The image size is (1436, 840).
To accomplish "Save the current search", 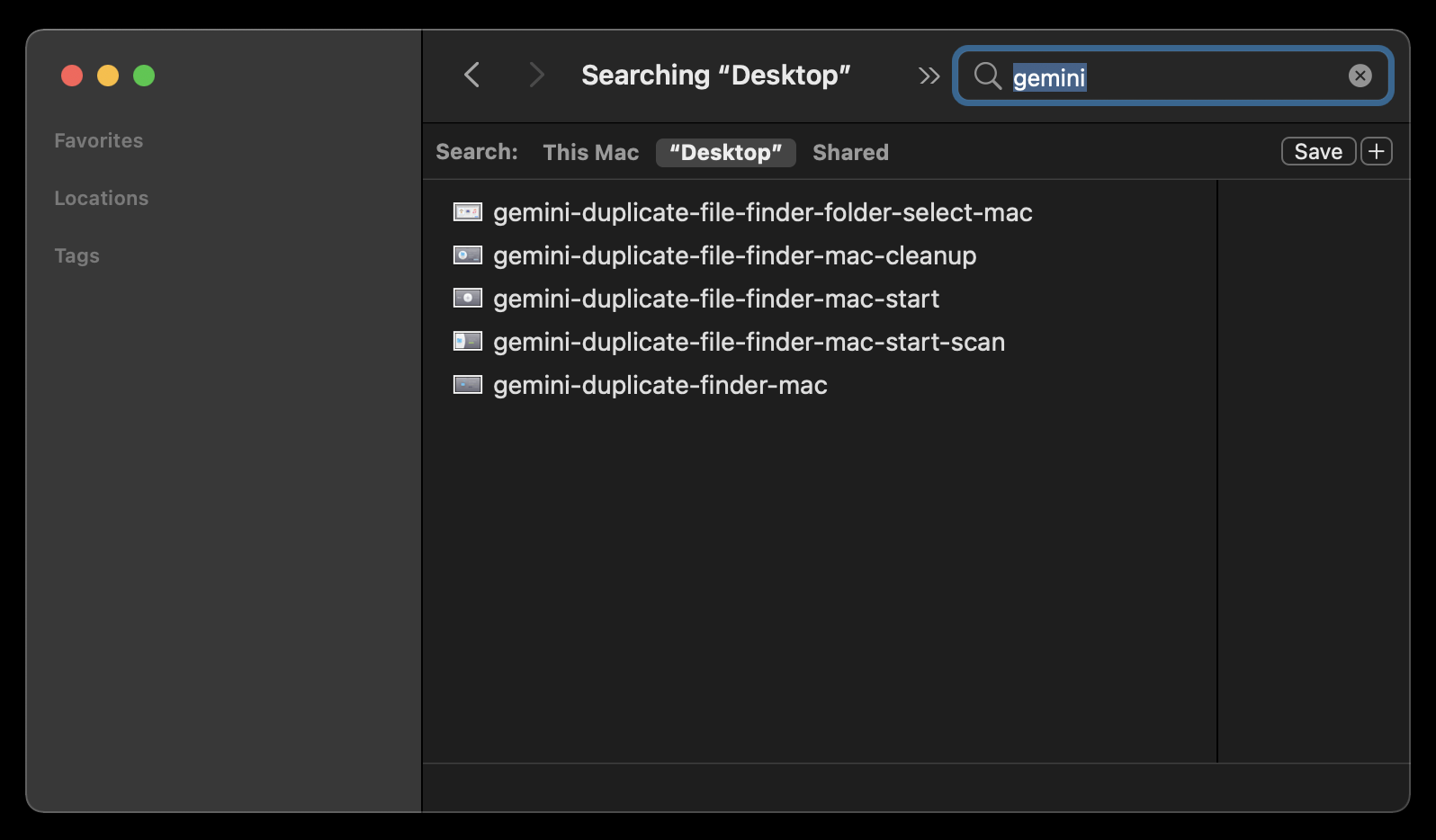I will [1318, 151].
